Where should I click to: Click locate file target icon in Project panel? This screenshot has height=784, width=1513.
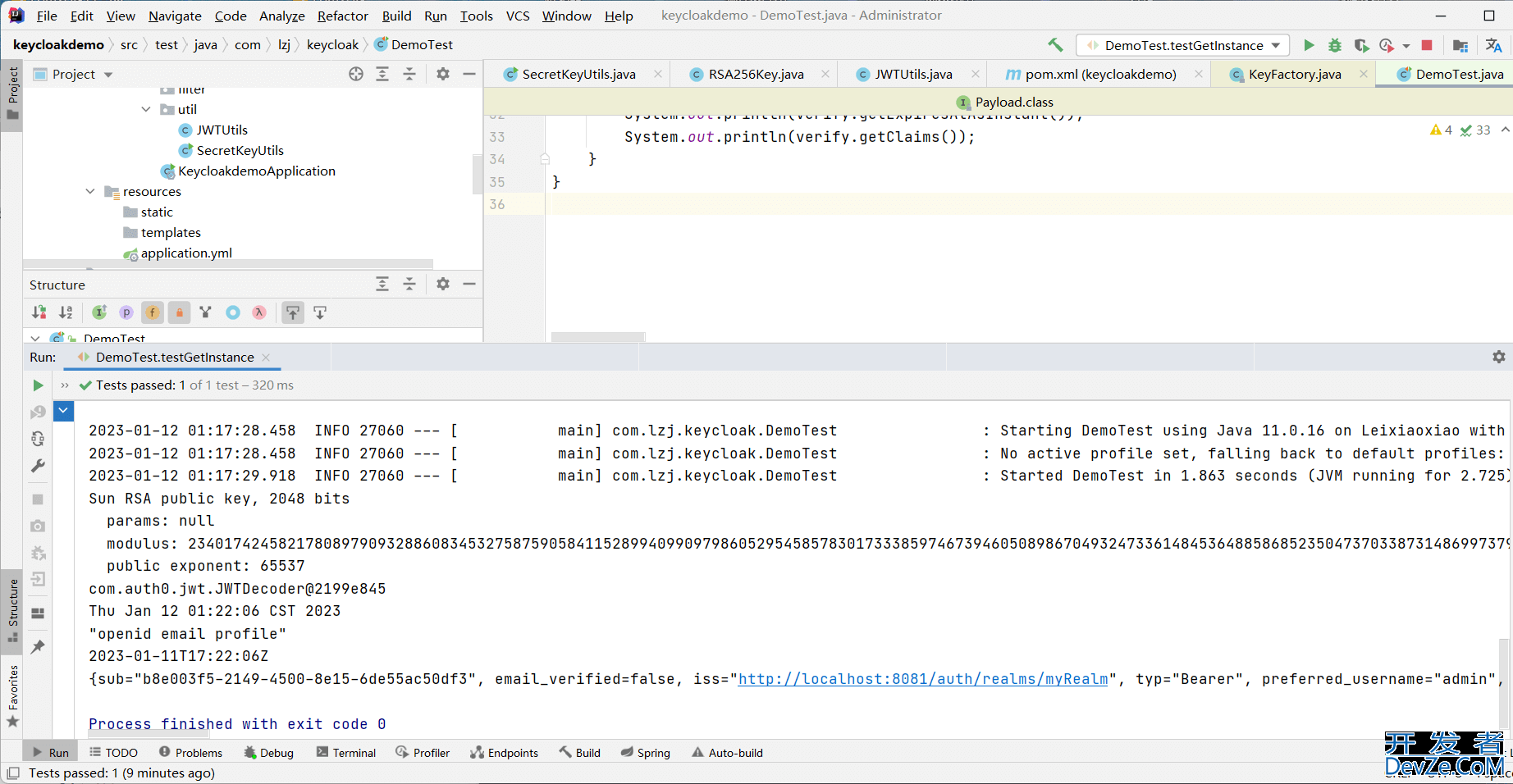point(356,74)
